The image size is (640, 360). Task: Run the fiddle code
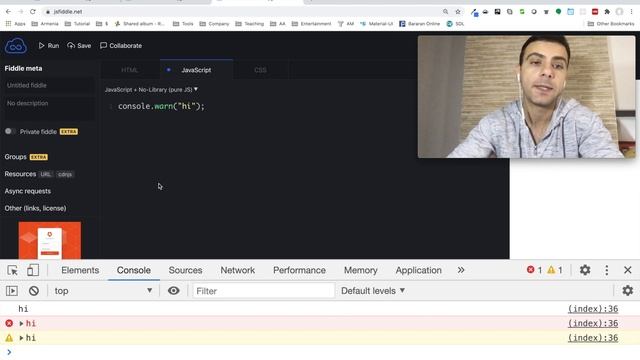[49, 46]
